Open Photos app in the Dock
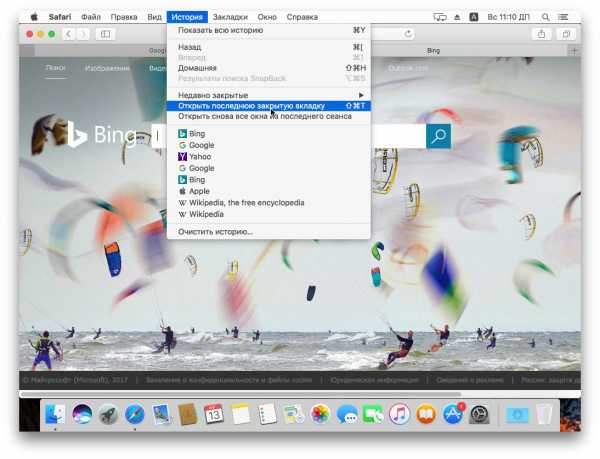The height and width of the screenshot is (459, 600). pyautogui.click(x=320, y=414)
